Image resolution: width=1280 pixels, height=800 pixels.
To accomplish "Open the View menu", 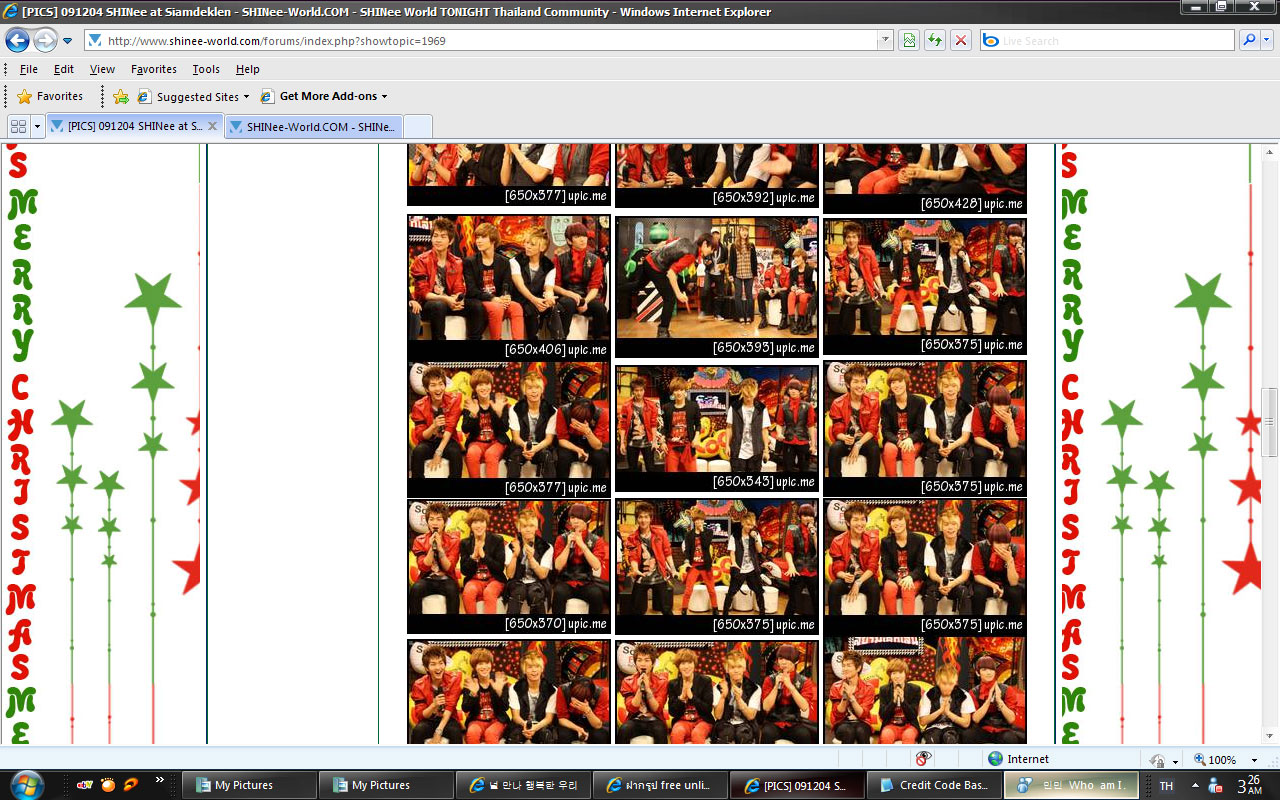I will coord(102,69).
